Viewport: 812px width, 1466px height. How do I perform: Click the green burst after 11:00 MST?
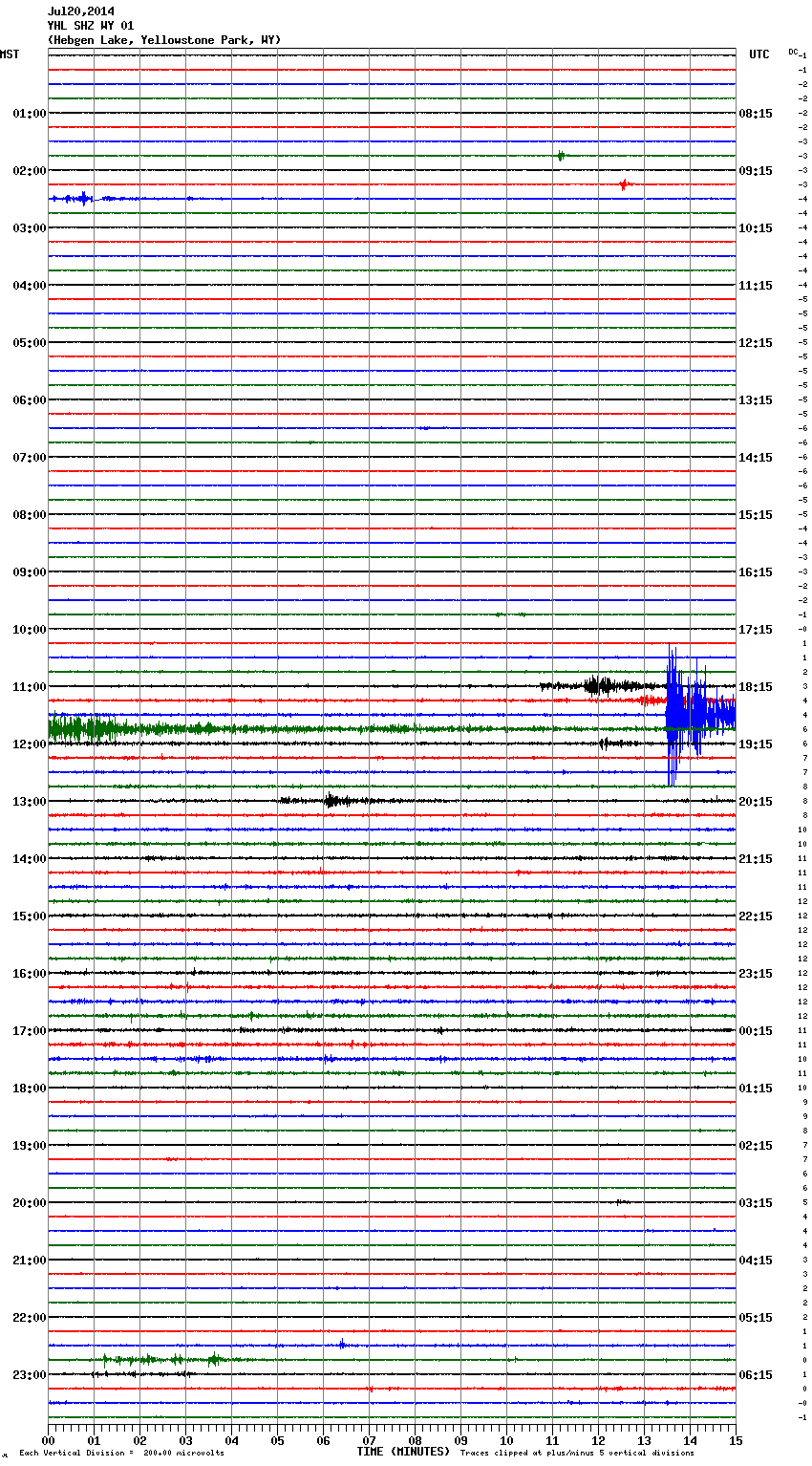(x=86, y=729)
